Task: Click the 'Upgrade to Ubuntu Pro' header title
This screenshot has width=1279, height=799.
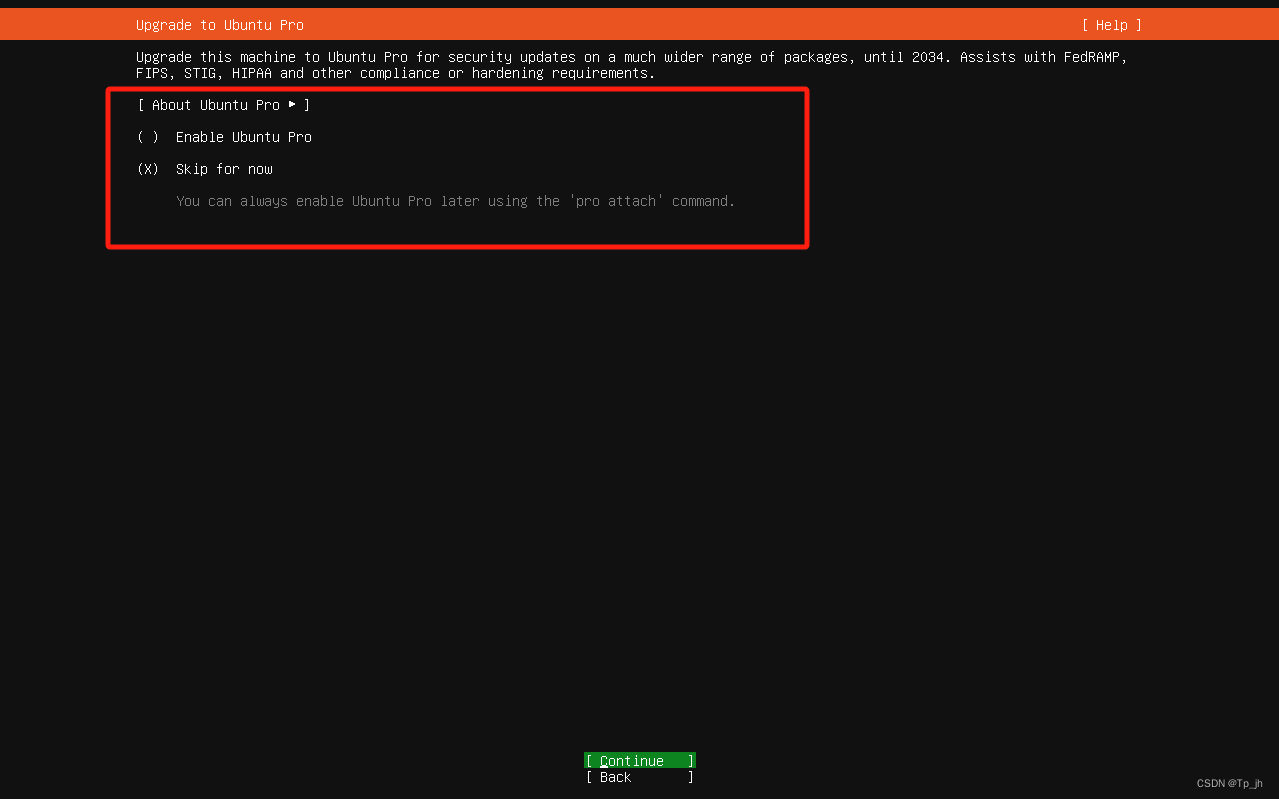Action: tap(220, 25)
